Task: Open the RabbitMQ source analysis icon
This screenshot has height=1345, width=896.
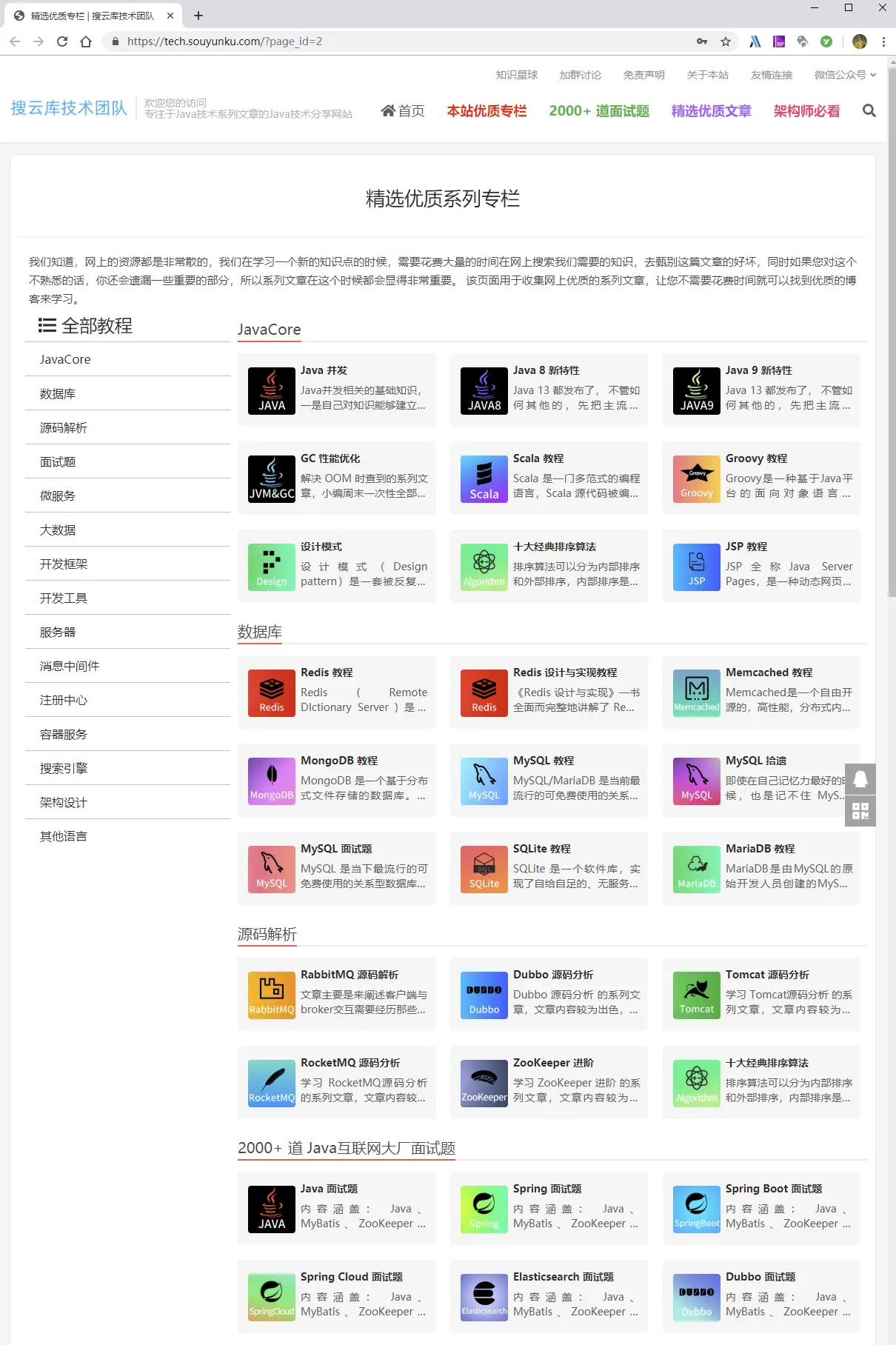Action: [272, 995]
